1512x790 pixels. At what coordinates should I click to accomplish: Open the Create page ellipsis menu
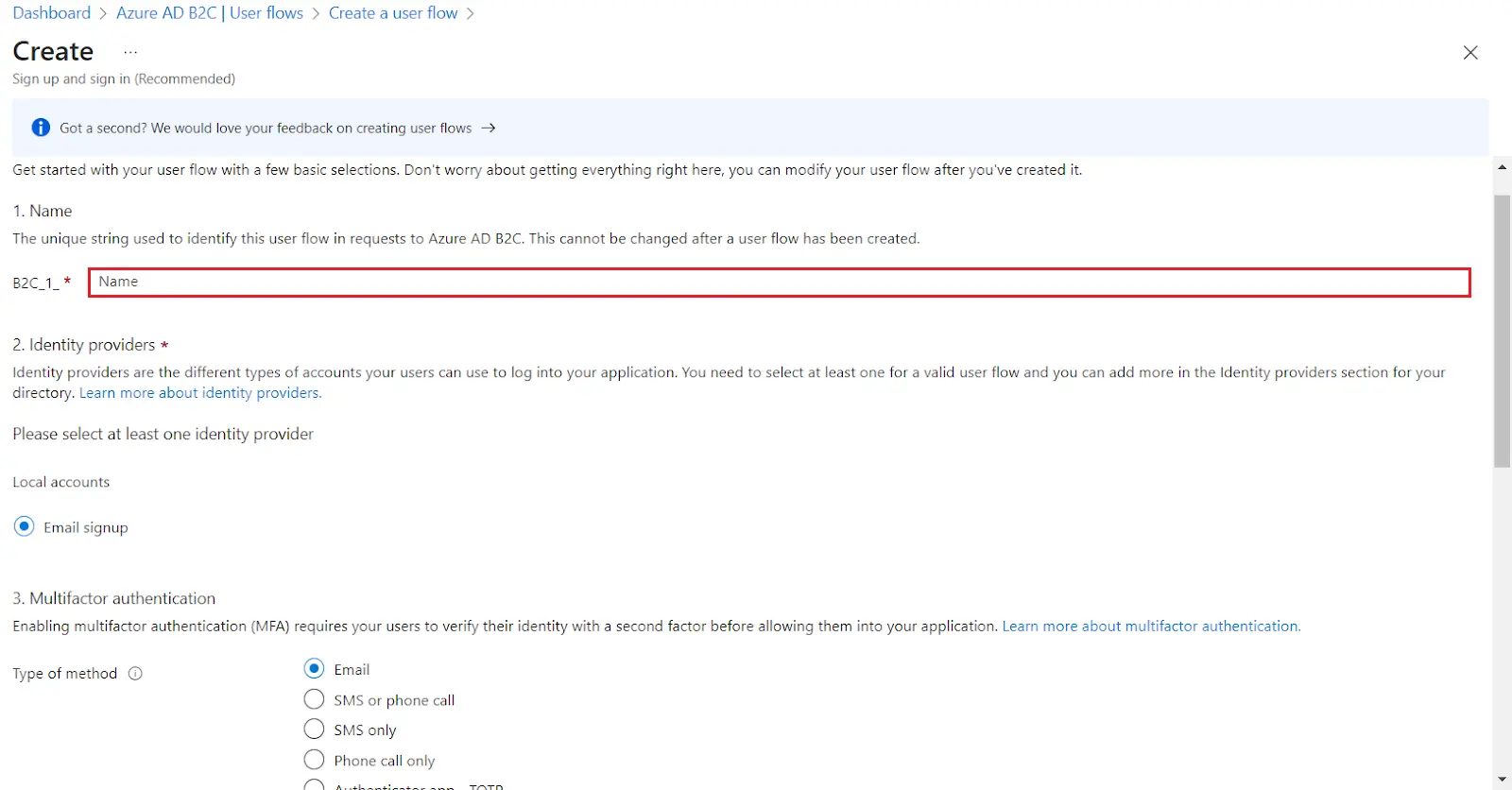click(130, 52)
